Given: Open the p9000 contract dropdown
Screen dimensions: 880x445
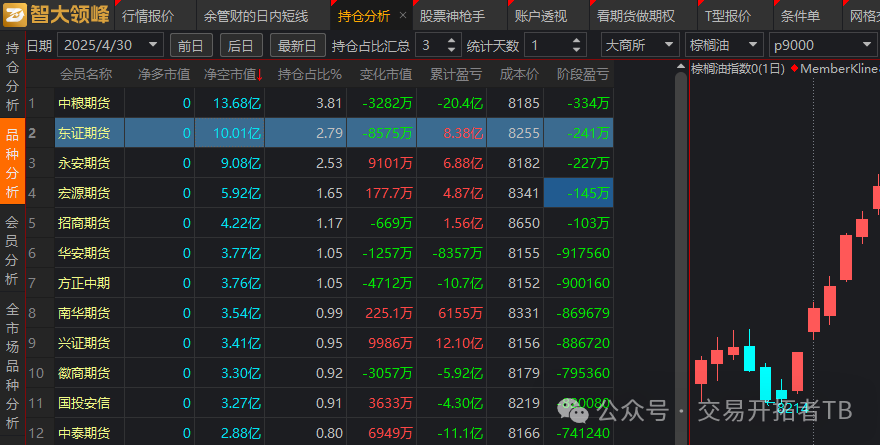Looking at the screenshot, I should 822,45.
